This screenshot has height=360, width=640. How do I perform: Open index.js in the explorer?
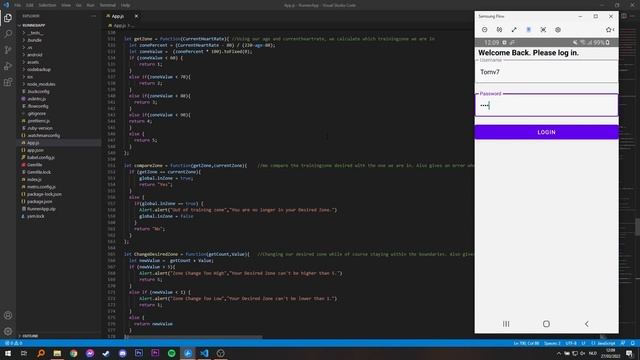(x=34, y=180)
